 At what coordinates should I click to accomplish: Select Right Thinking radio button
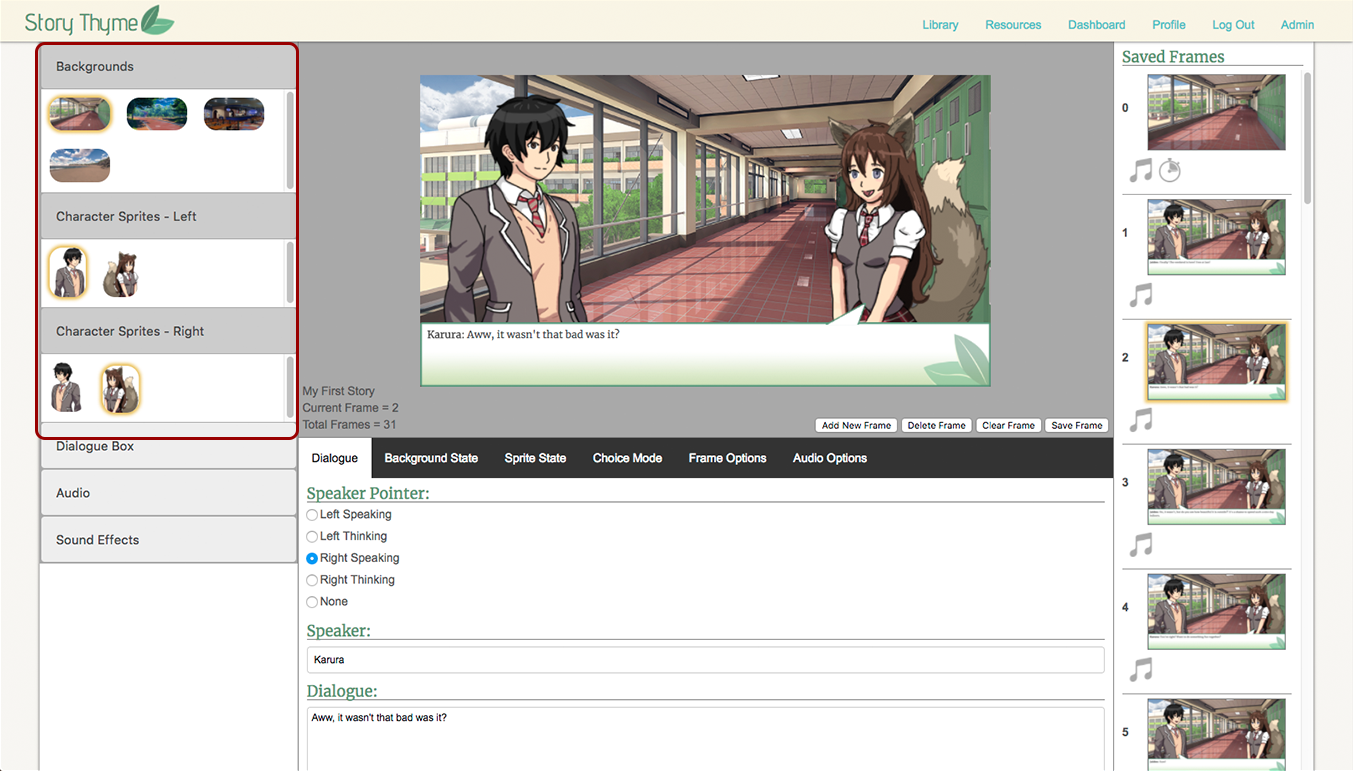coord(312,581)
